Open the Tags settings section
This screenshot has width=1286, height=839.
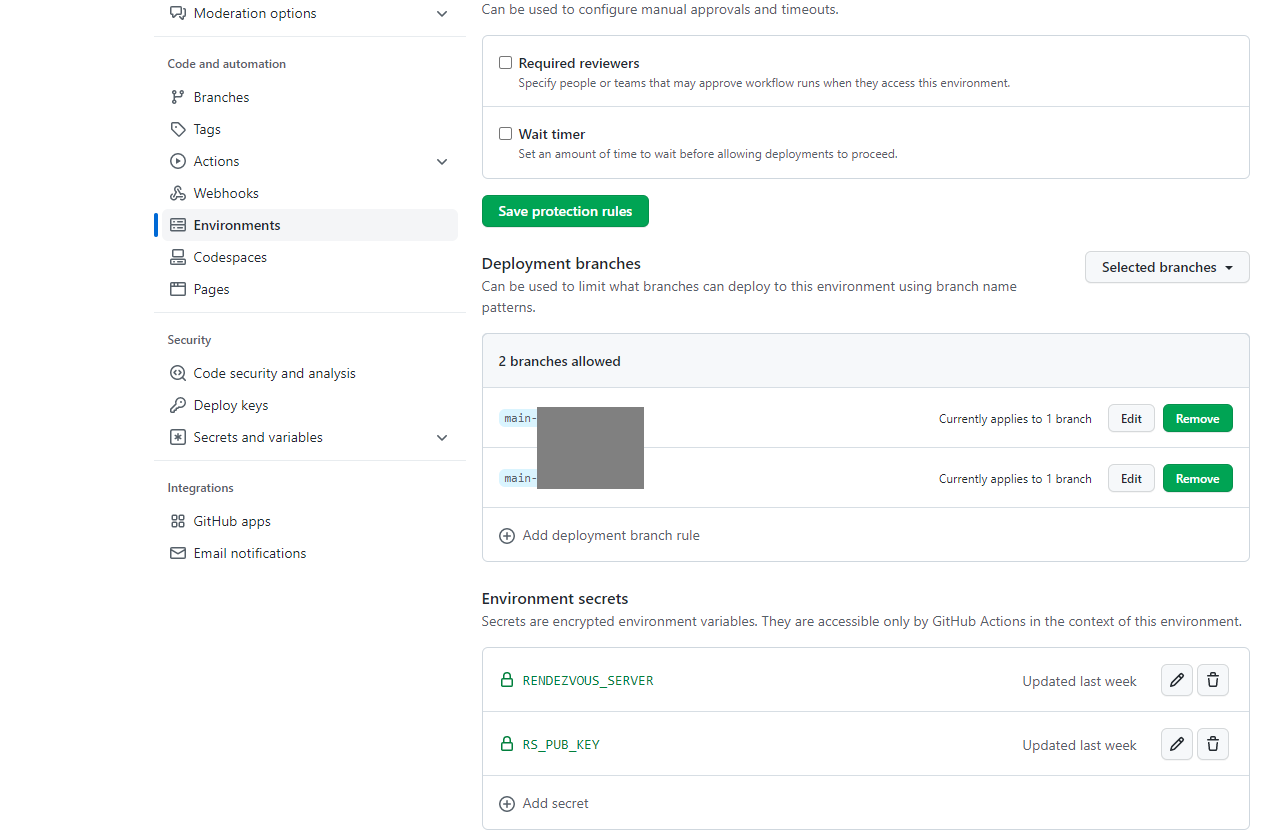(207, 128)
